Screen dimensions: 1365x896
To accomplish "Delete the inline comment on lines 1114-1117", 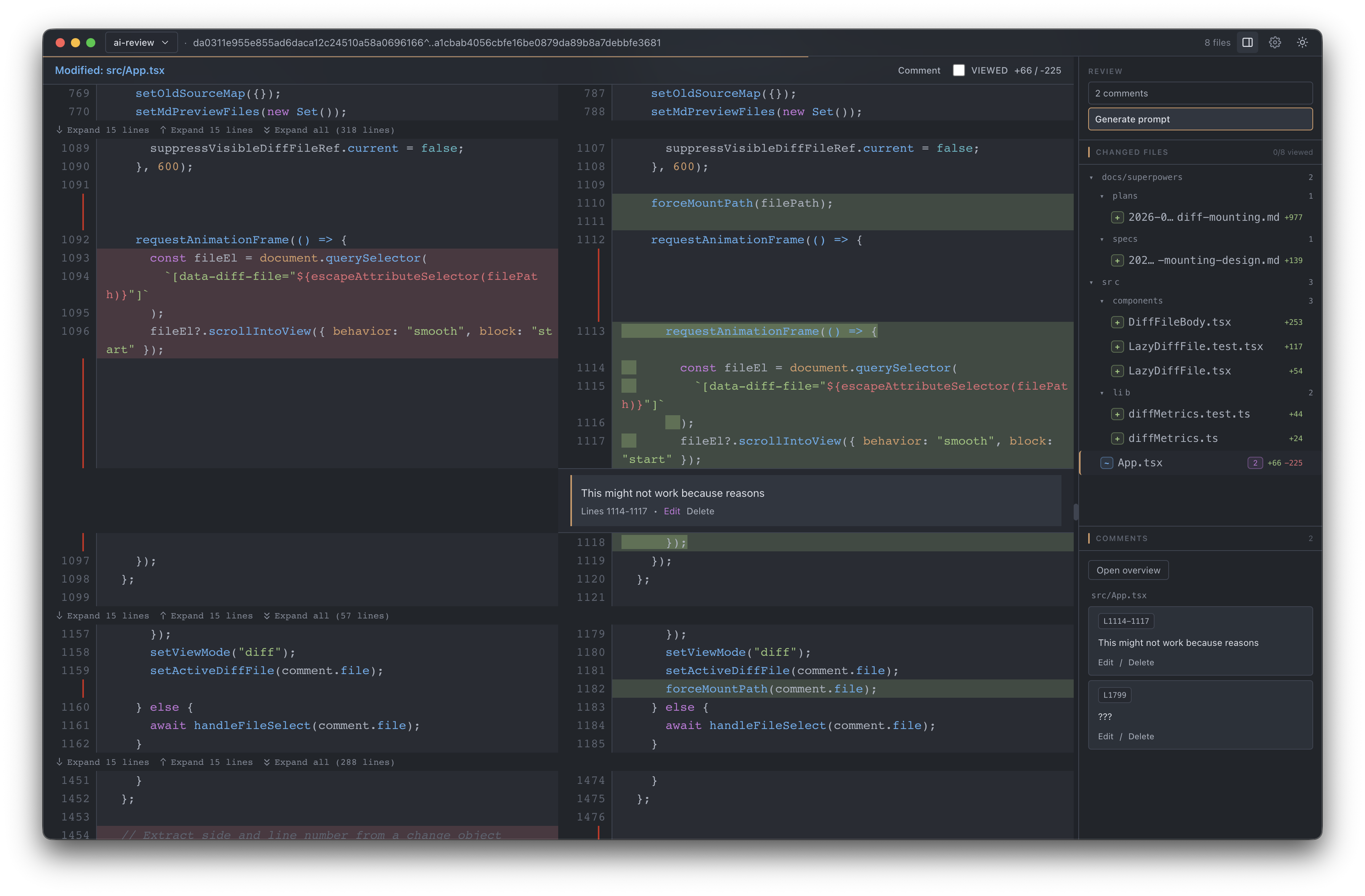I will pos(700,511).
